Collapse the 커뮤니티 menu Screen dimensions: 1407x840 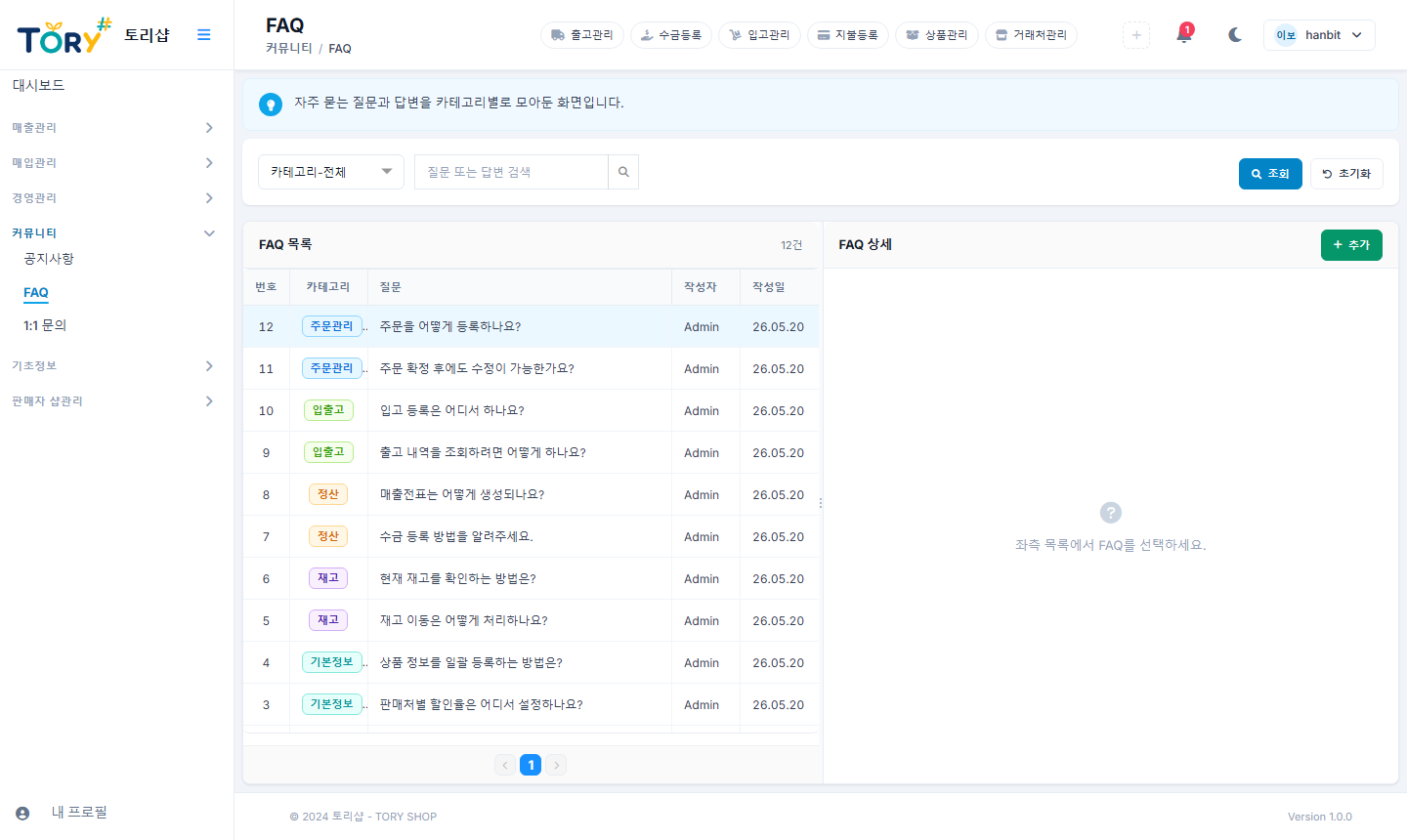click(113, 233)
